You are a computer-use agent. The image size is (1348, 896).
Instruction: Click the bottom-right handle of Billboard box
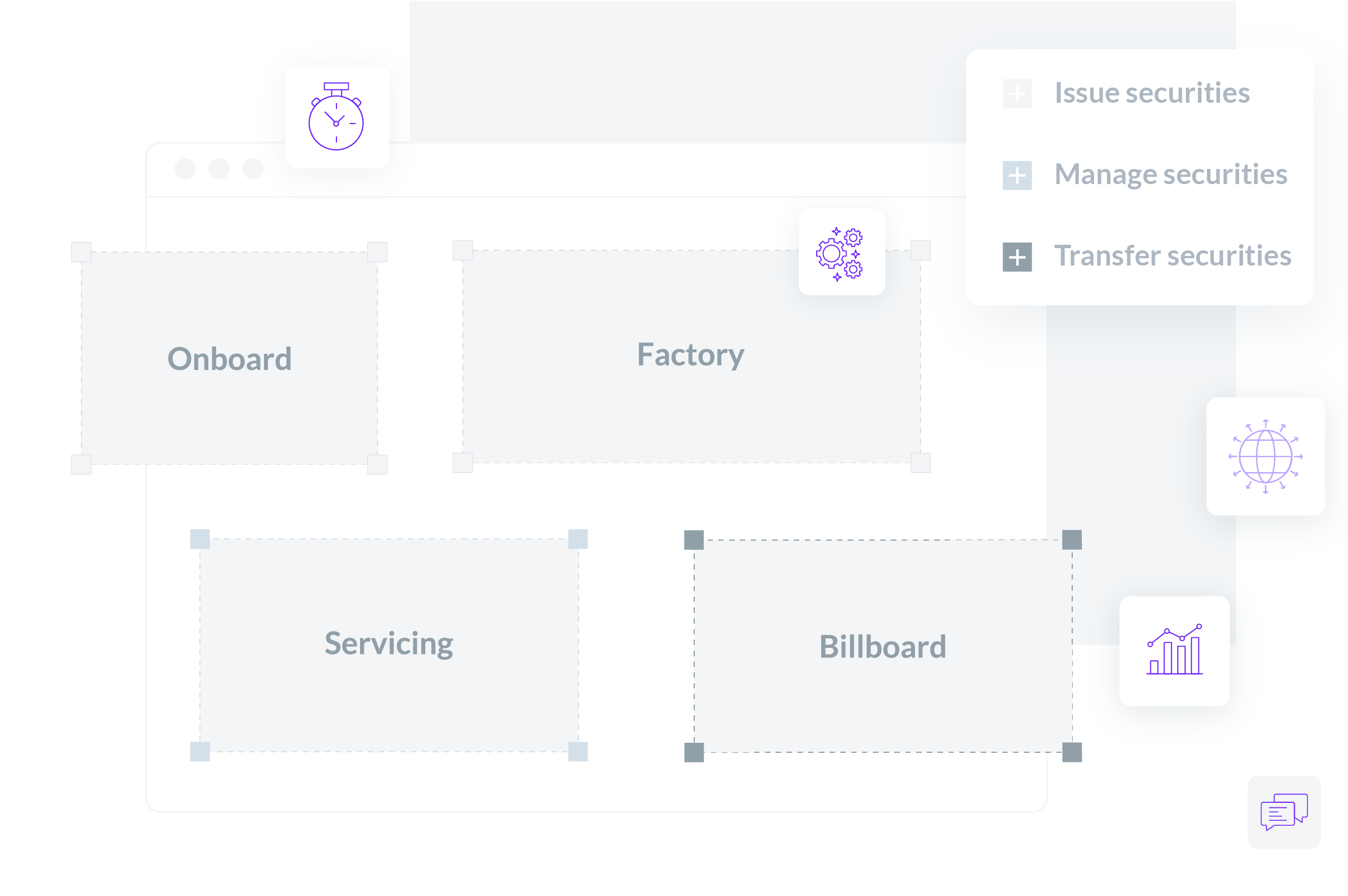coord(1071,752)
